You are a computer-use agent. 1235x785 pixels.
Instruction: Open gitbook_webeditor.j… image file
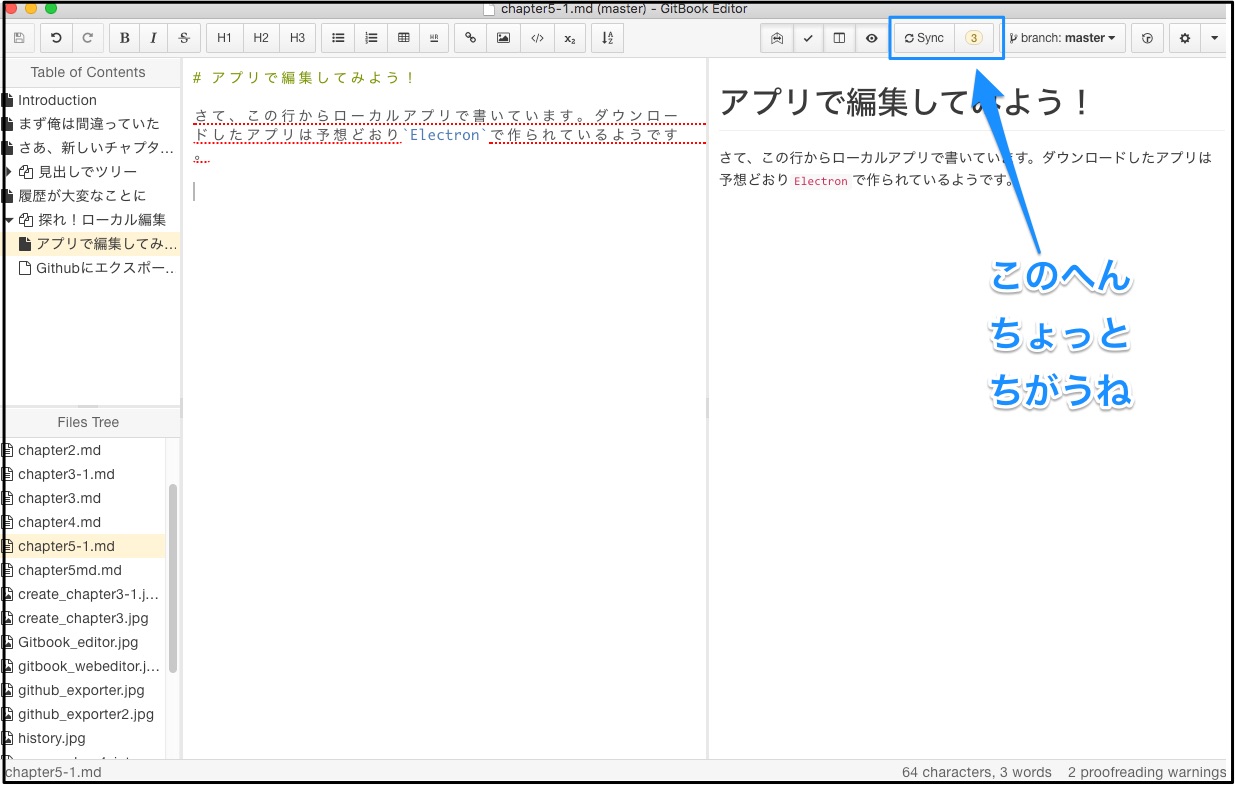pos(84,666)
